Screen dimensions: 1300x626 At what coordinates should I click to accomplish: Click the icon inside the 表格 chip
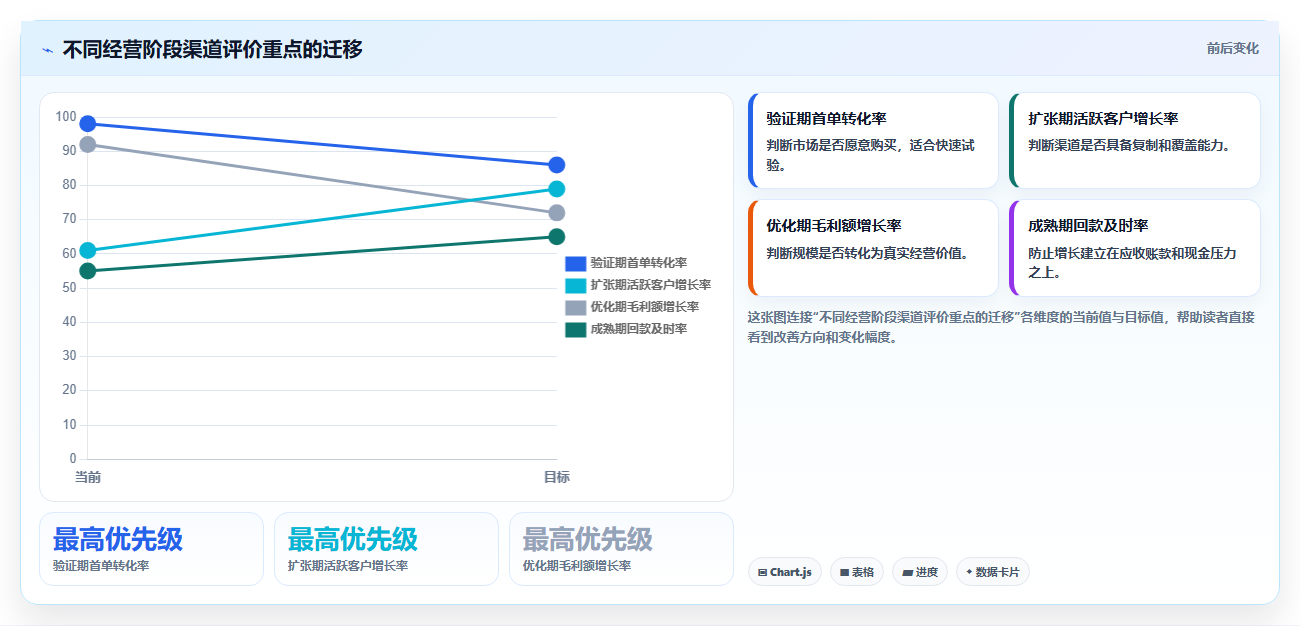(844, 573)
